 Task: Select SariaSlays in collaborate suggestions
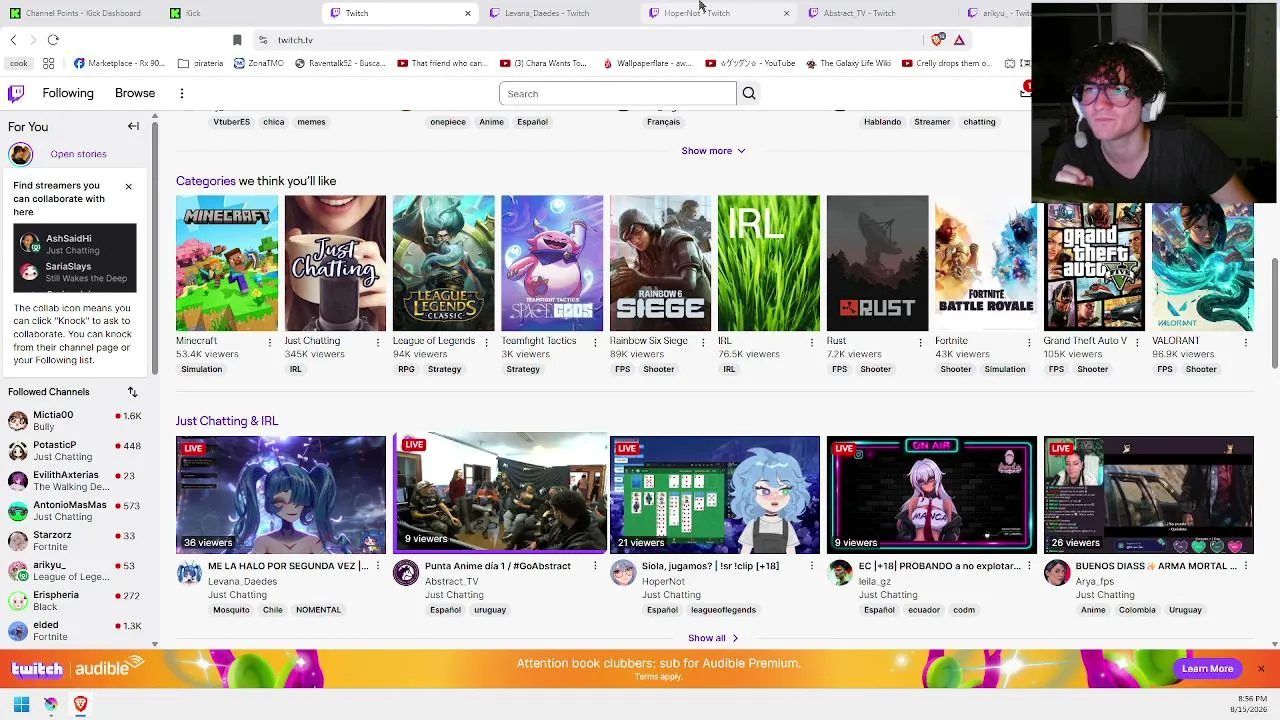coord(75,272)
